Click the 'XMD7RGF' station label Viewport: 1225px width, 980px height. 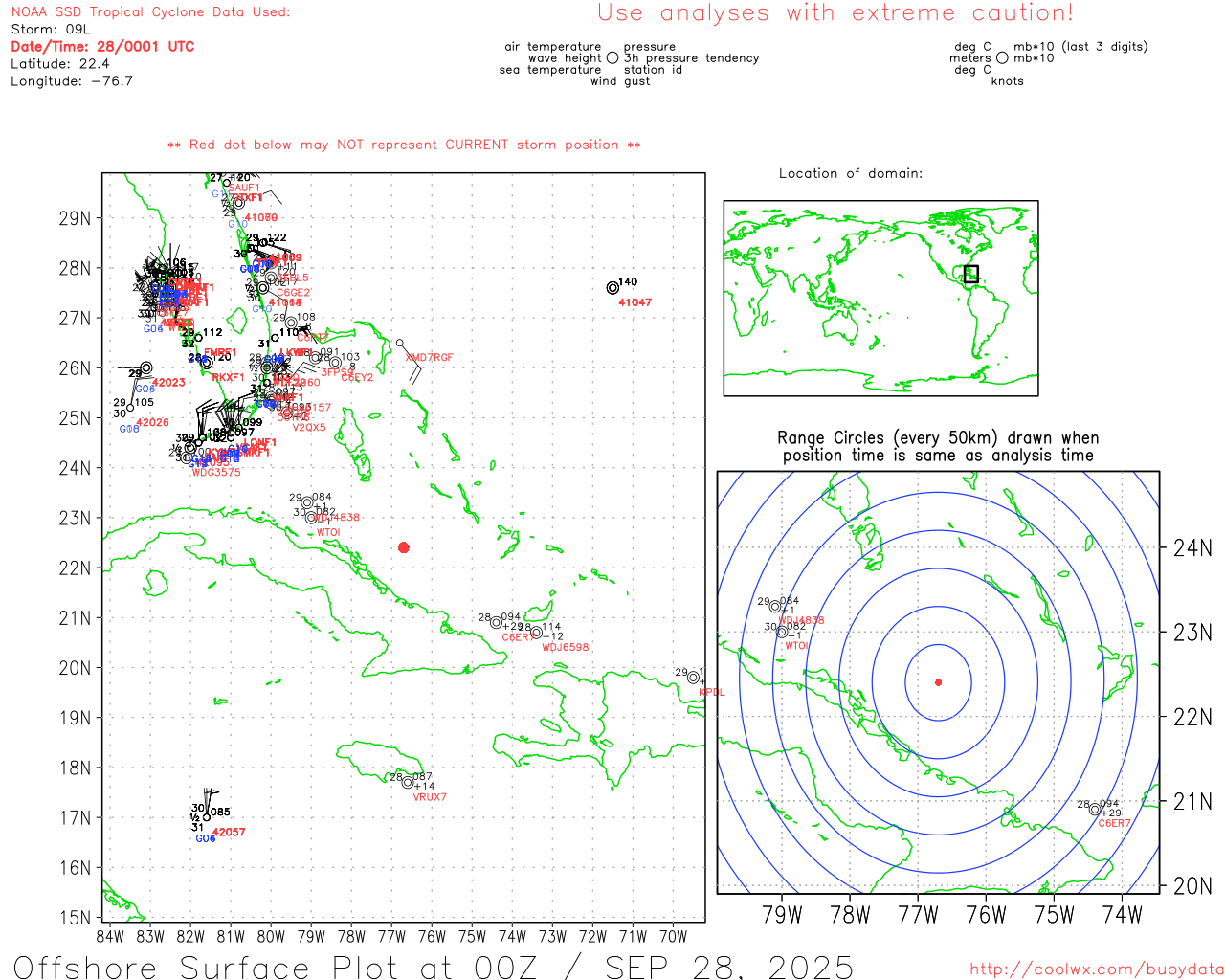click(x=430, y=358)
